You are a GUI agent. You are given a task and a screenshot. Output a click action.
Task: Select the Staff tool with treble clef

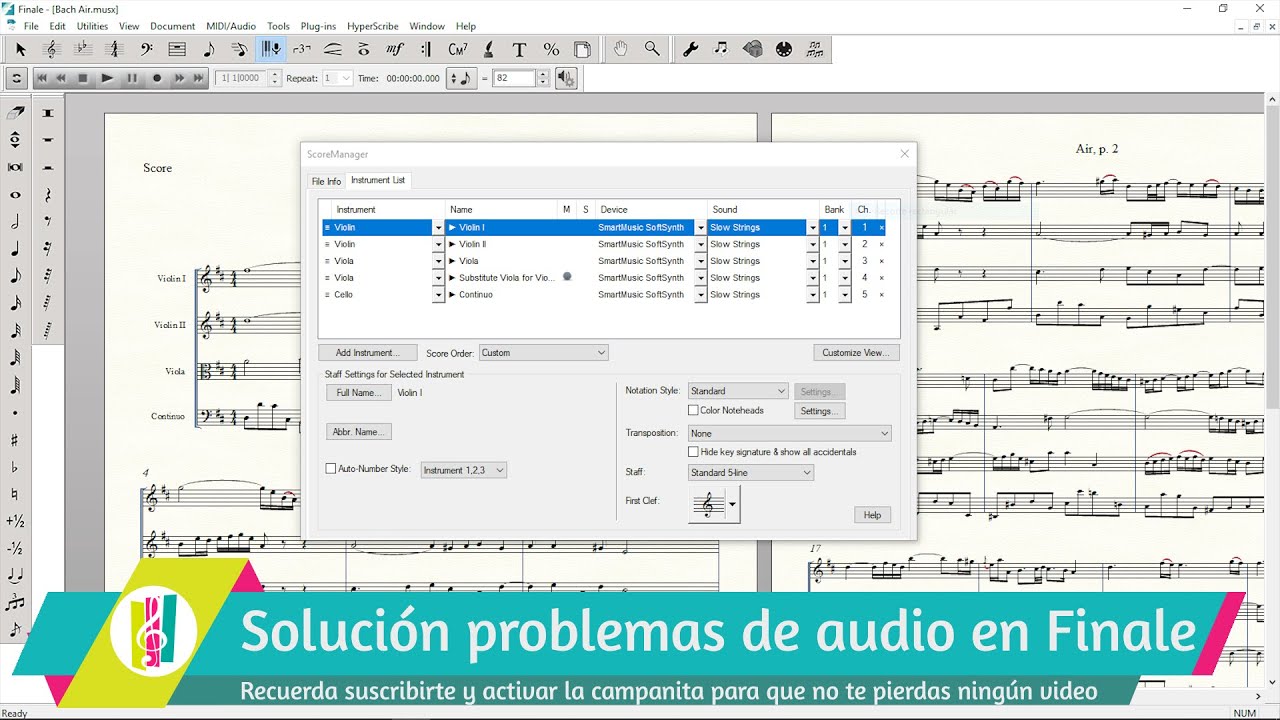[x=52, y=49]
